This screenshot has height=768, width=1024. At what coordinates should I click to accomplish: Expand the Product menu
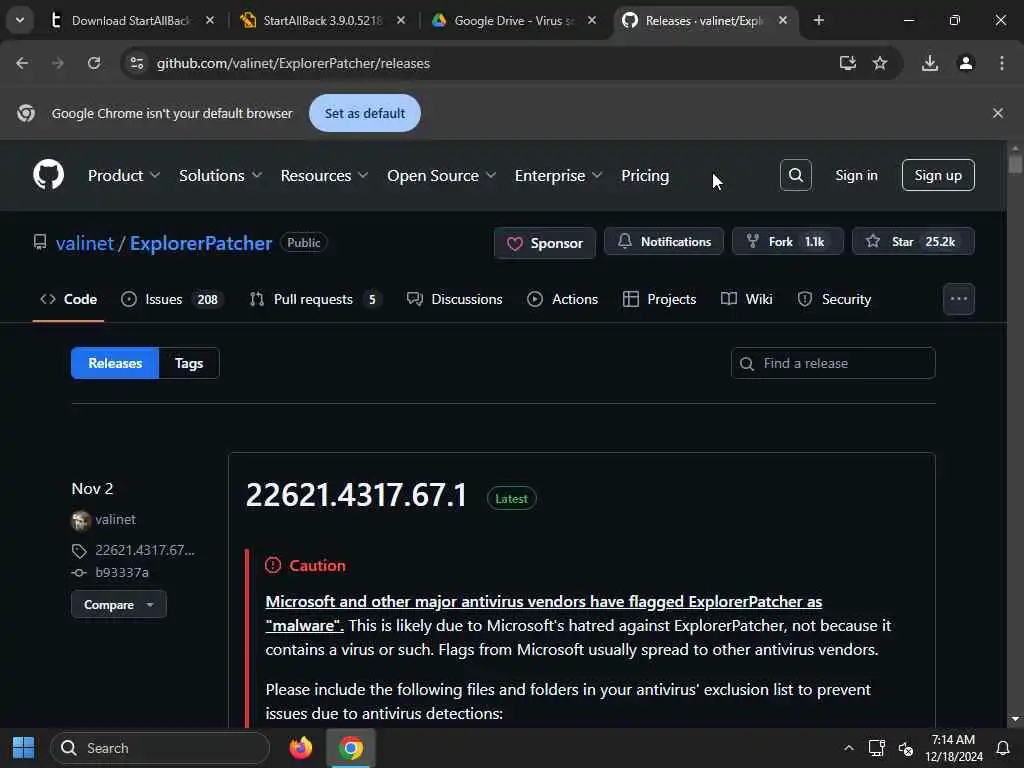[x=123, y=176]
